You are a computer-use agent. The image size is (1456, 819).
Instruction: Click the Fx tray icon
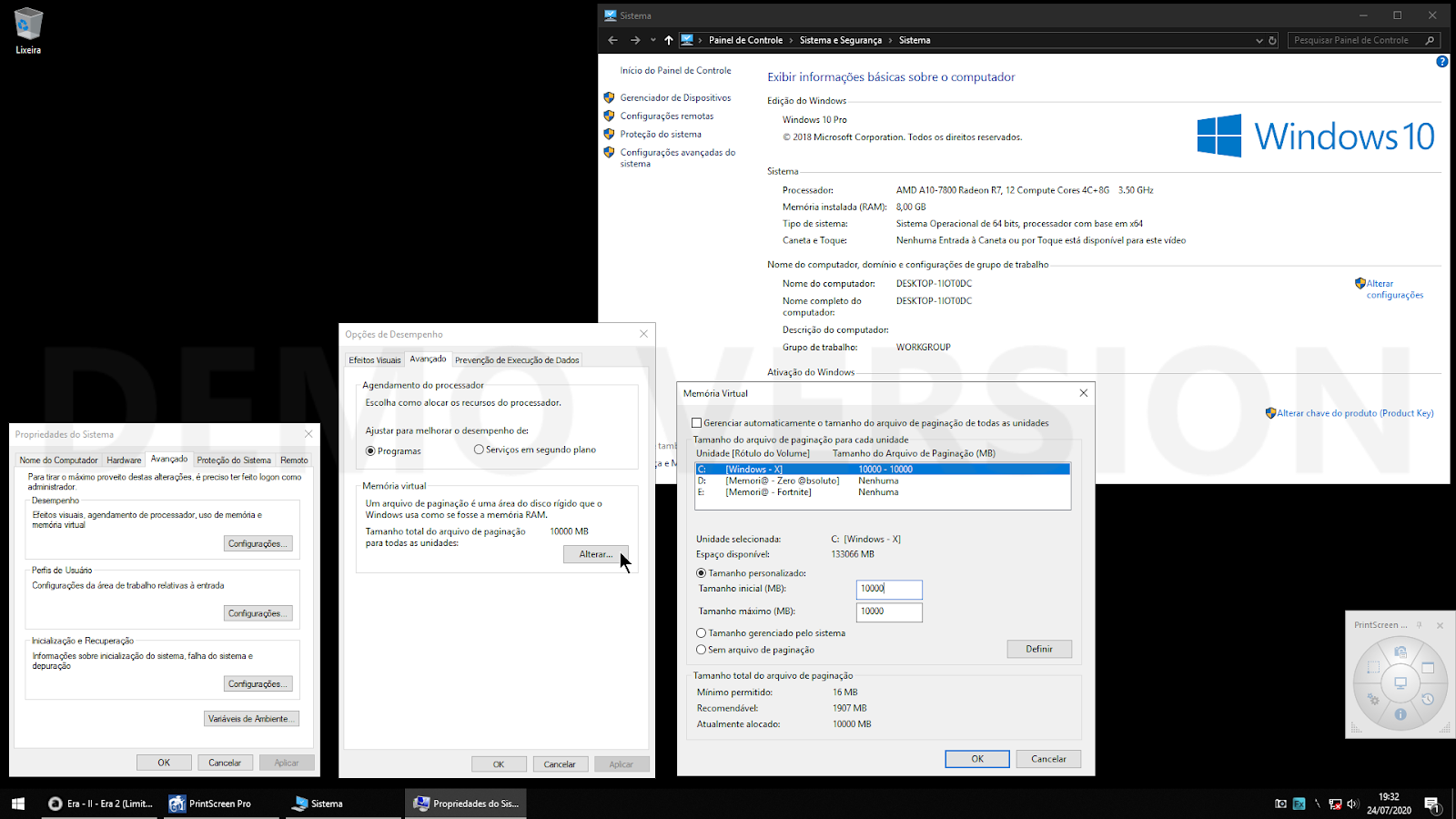click(1299, 804)
